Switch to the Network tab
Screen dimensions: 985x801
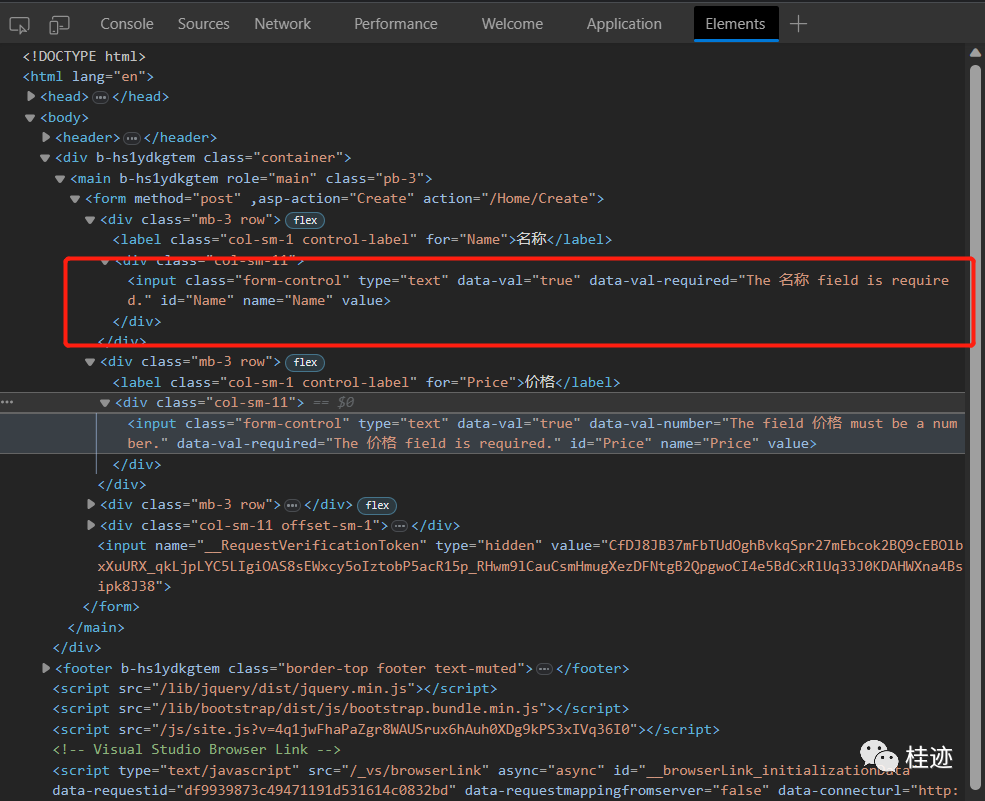(x=283, y=24)
